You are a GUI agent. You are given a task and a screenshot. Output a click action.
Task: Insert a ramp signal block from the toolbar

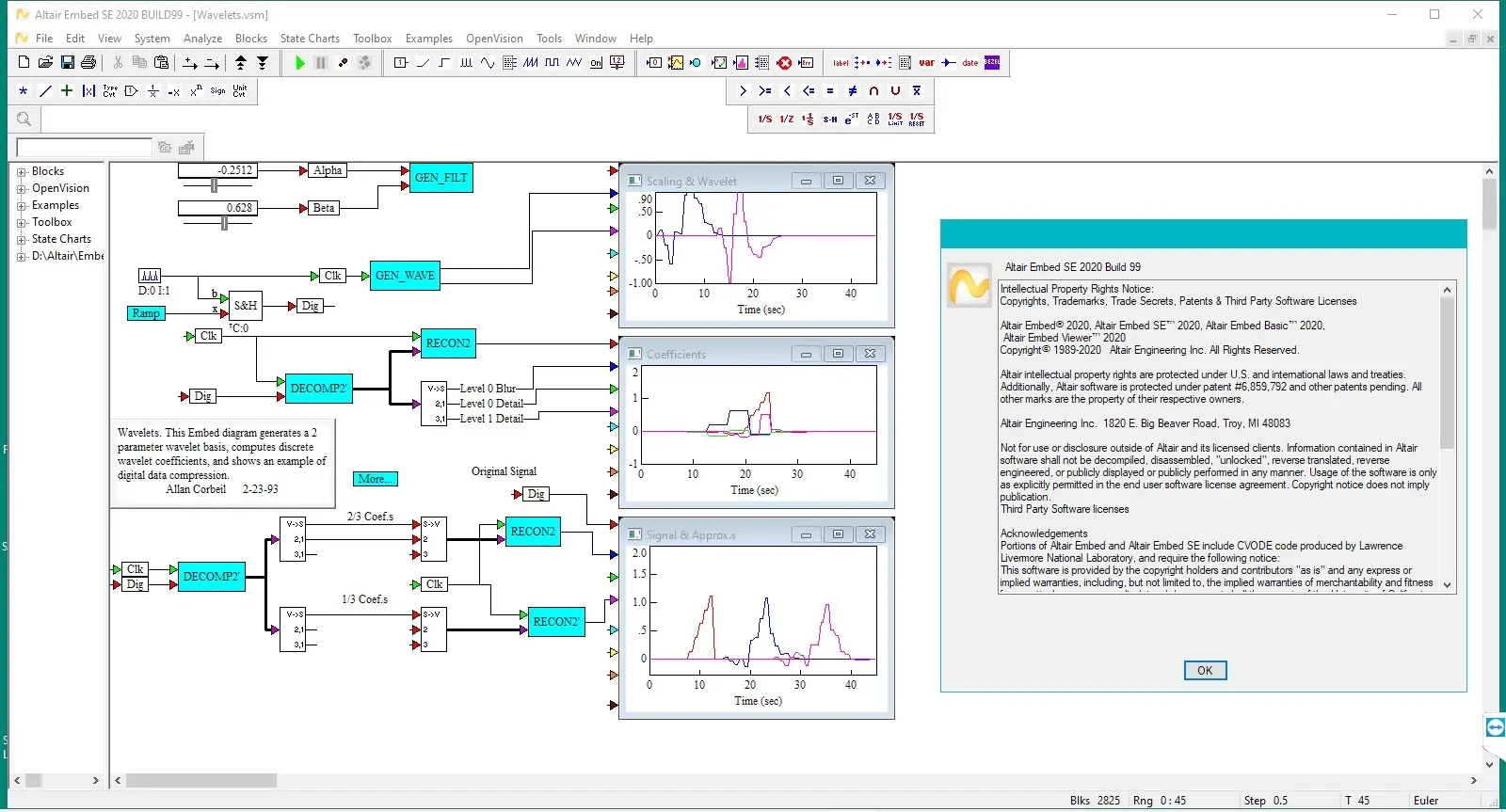click(423, 63)
